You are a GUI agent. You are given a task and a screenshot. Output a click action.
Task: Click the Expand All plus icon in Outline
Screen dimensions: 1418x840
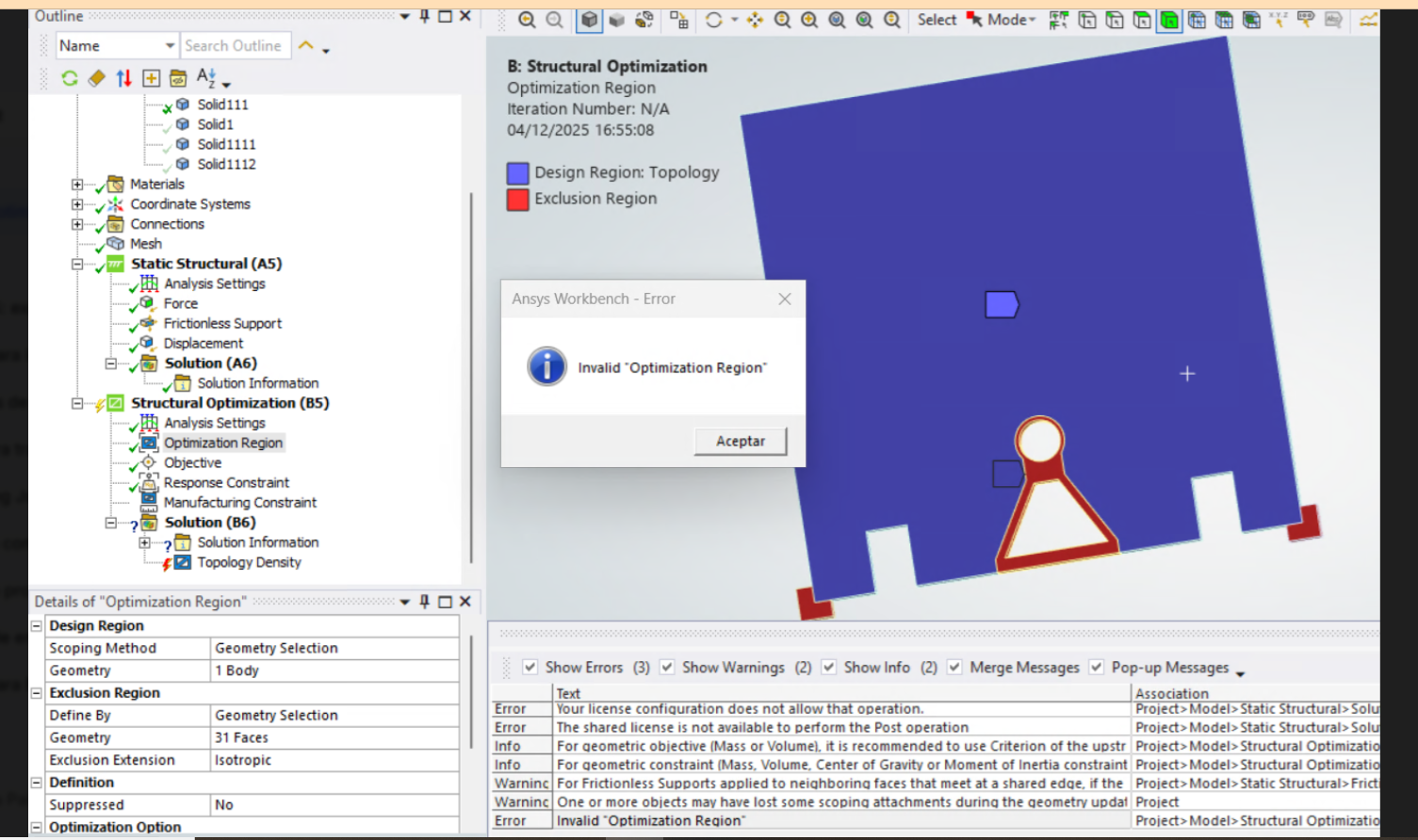click(x=151, y=78)
